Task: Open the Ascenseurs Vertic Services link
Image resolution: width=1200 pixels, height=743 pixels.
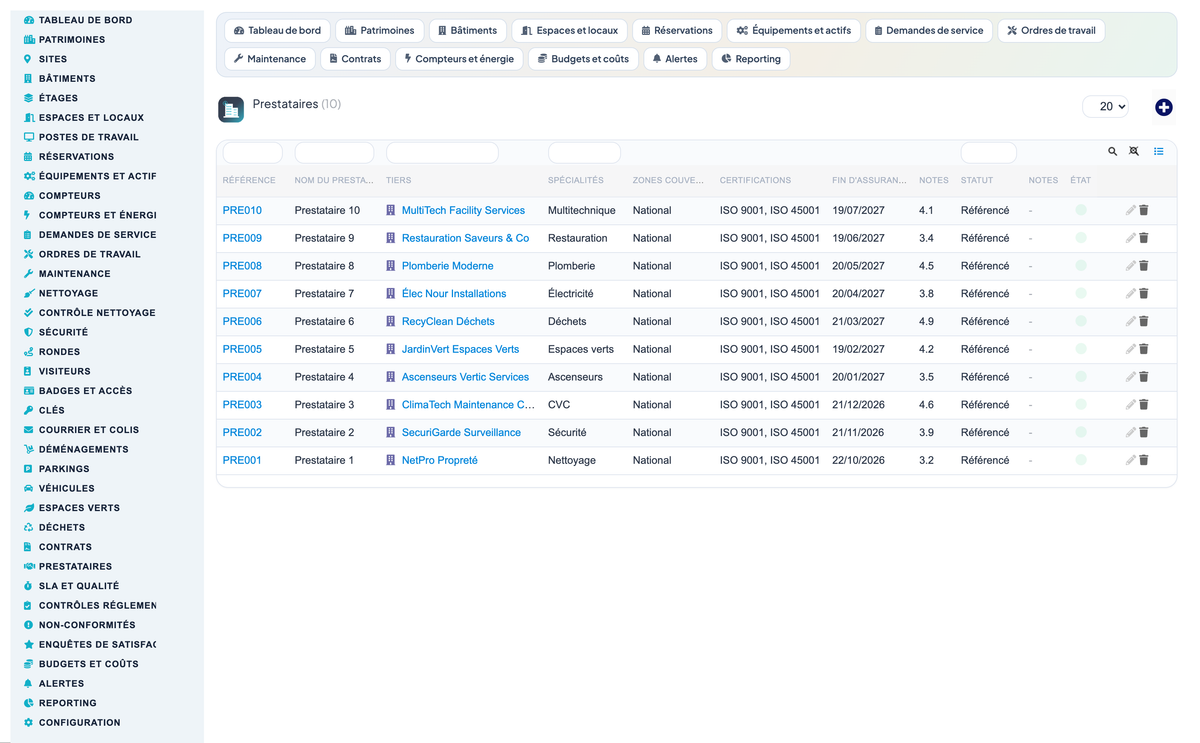Action: (465, 377)
